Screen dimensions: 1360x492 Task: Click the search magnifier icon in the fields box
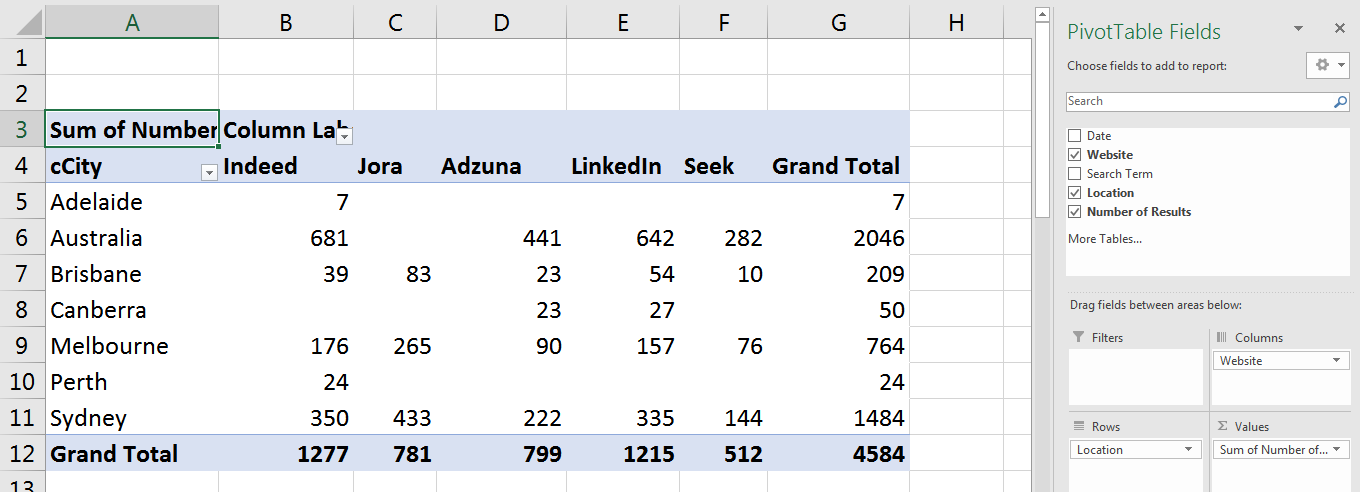click(1340, 102)
